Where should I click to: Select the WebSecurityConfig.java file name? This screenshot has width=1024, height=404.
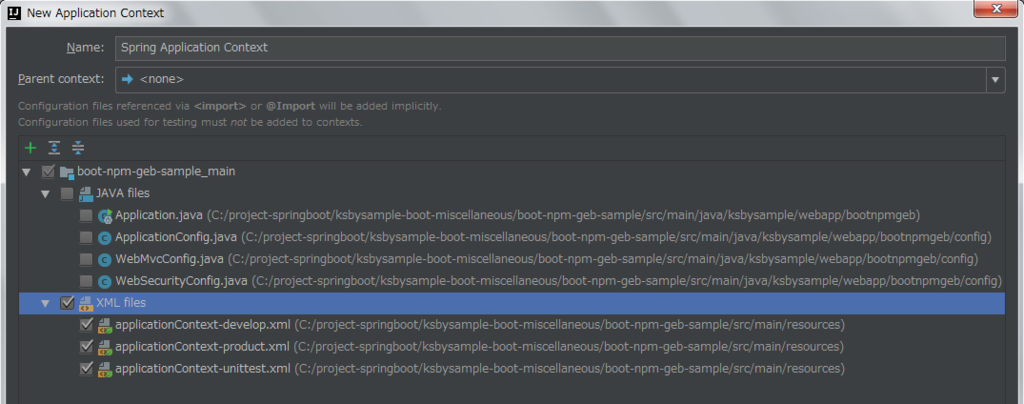click(x=182, y=281)
